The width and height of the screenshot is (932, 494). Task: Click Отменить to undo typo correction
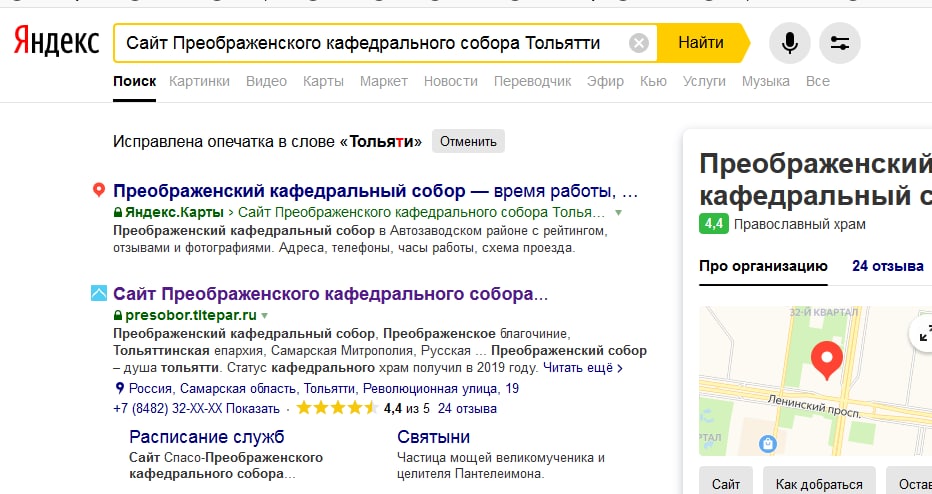tap(468, 141)
